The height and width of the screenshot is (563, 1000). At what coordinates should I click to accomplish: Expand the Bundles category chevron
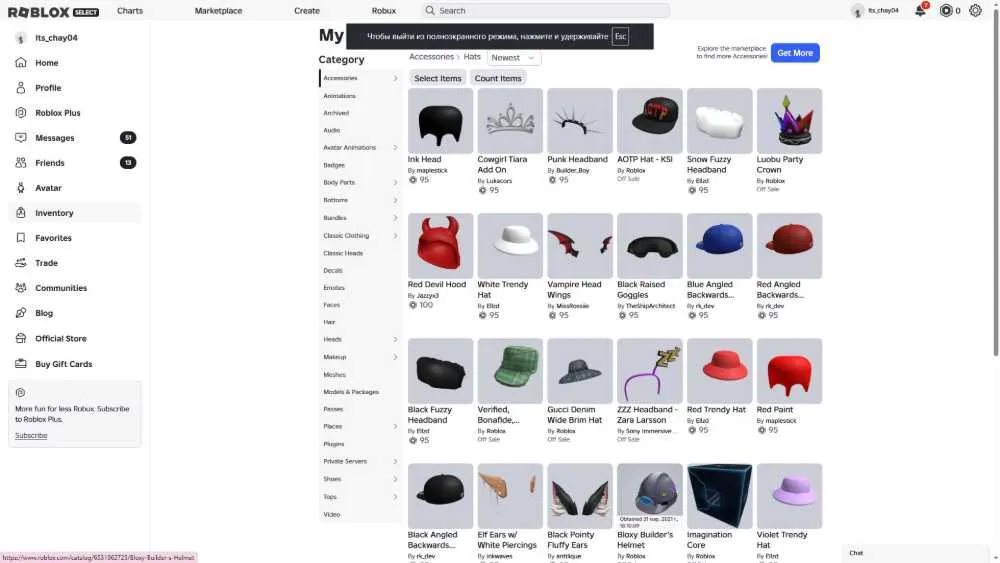tap(395, 218)
